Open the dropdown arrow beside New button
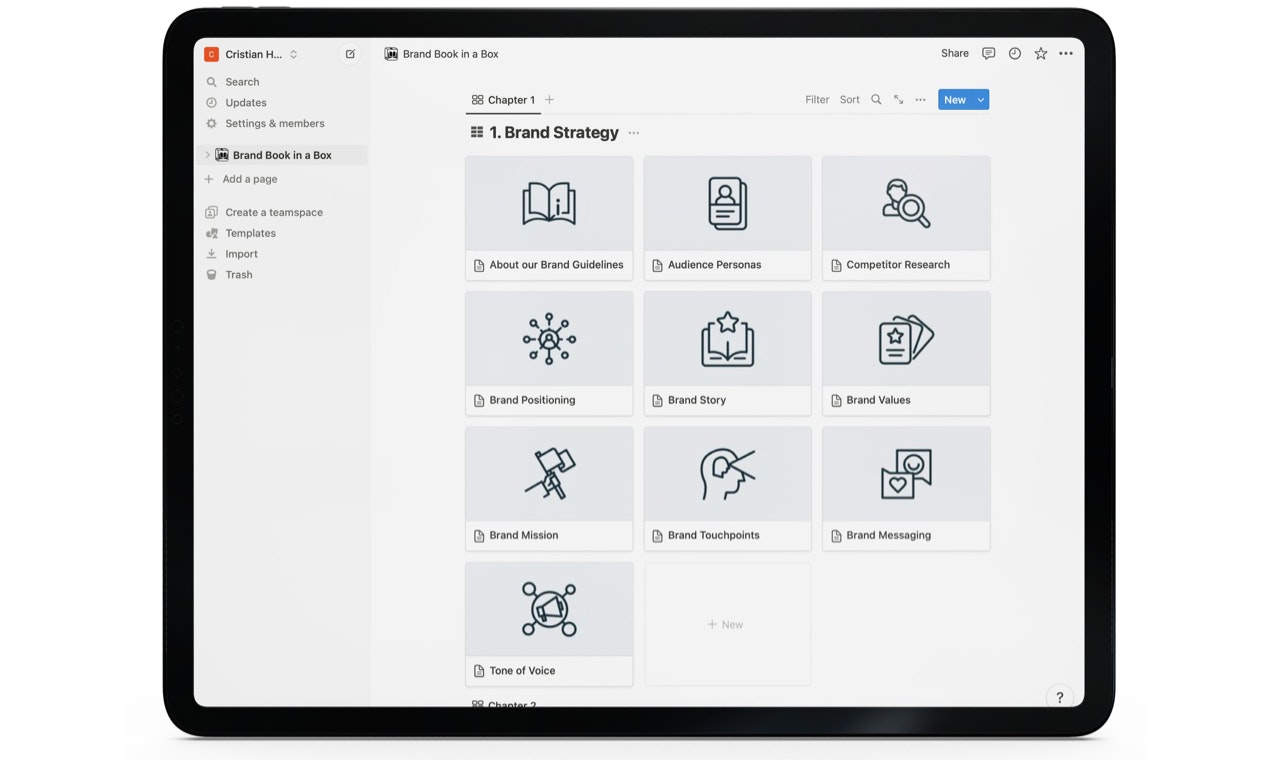 tap(981, 100)
